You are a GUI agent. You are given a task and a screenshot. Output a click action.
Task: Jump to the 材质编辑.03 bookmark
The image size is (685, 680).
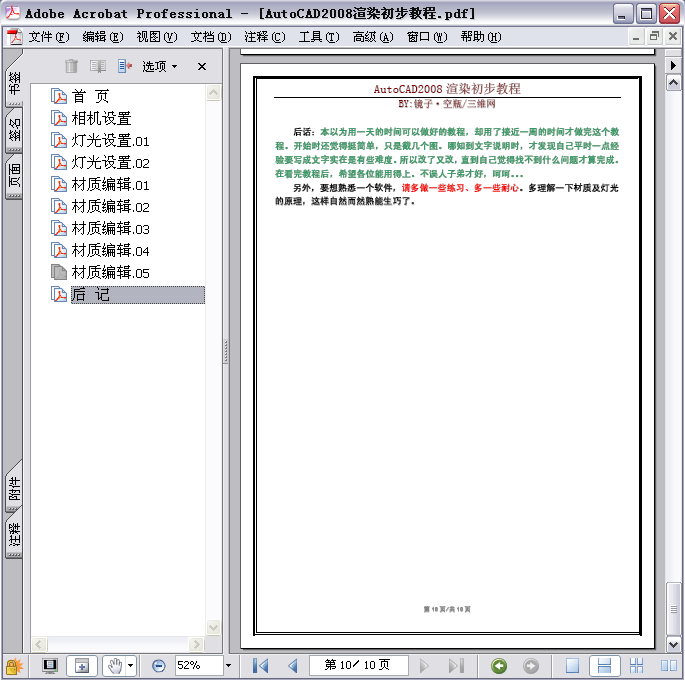111,228
